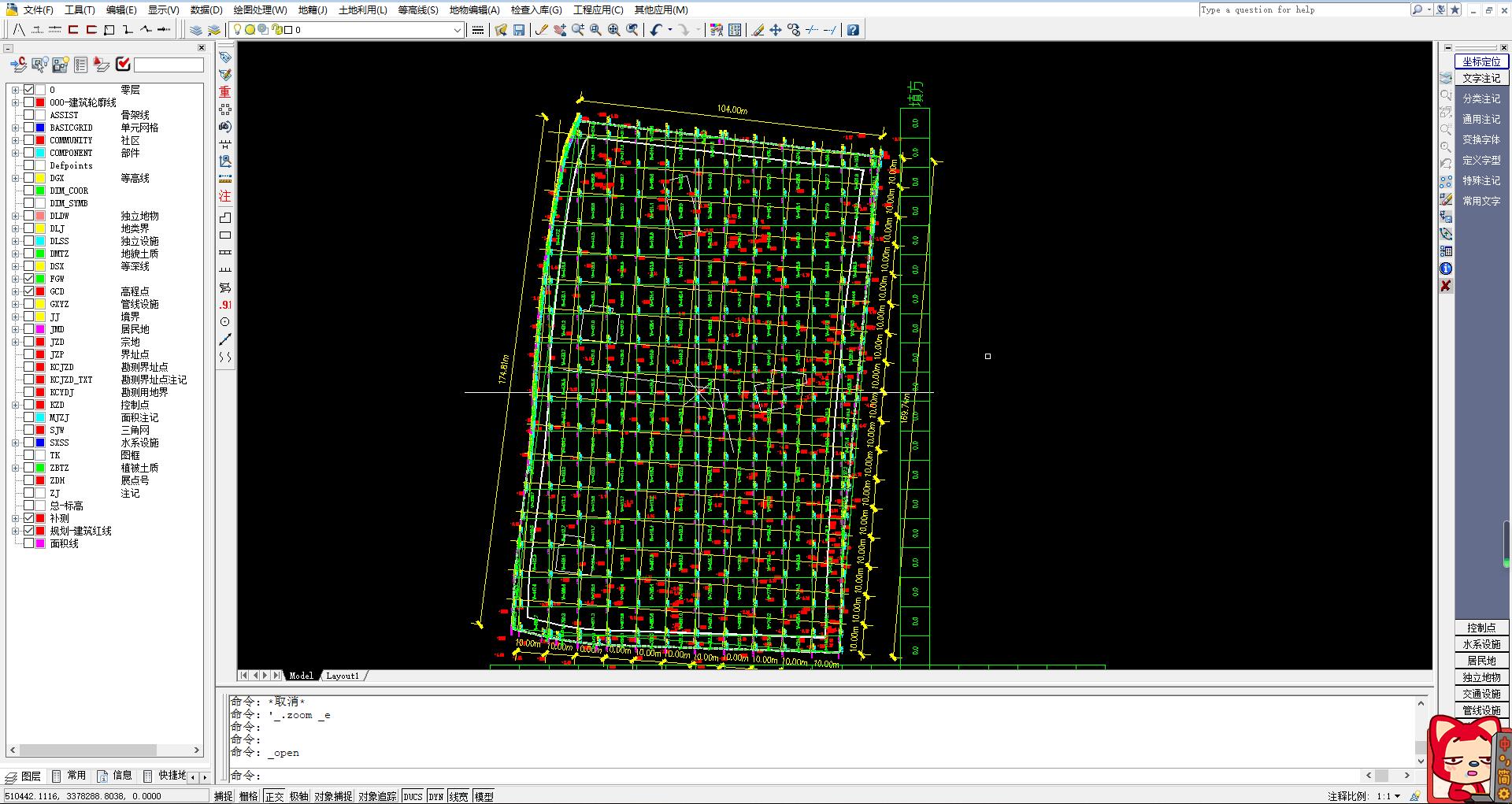Click the open file toolbar icon
The width and height of the screenshot is (1512, 804).
click(501, 30)
